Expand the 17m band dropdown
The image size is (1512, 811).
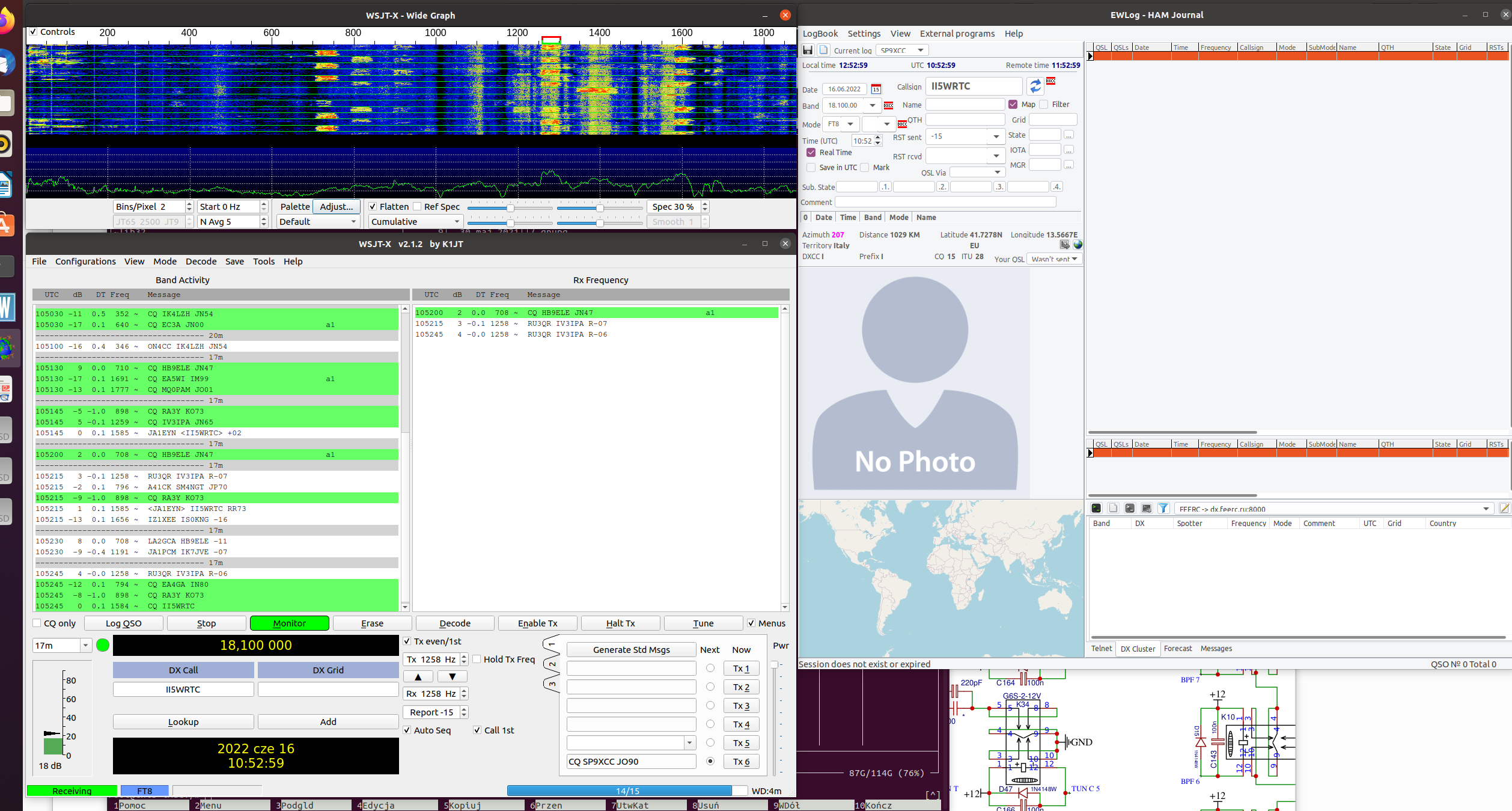85,645
